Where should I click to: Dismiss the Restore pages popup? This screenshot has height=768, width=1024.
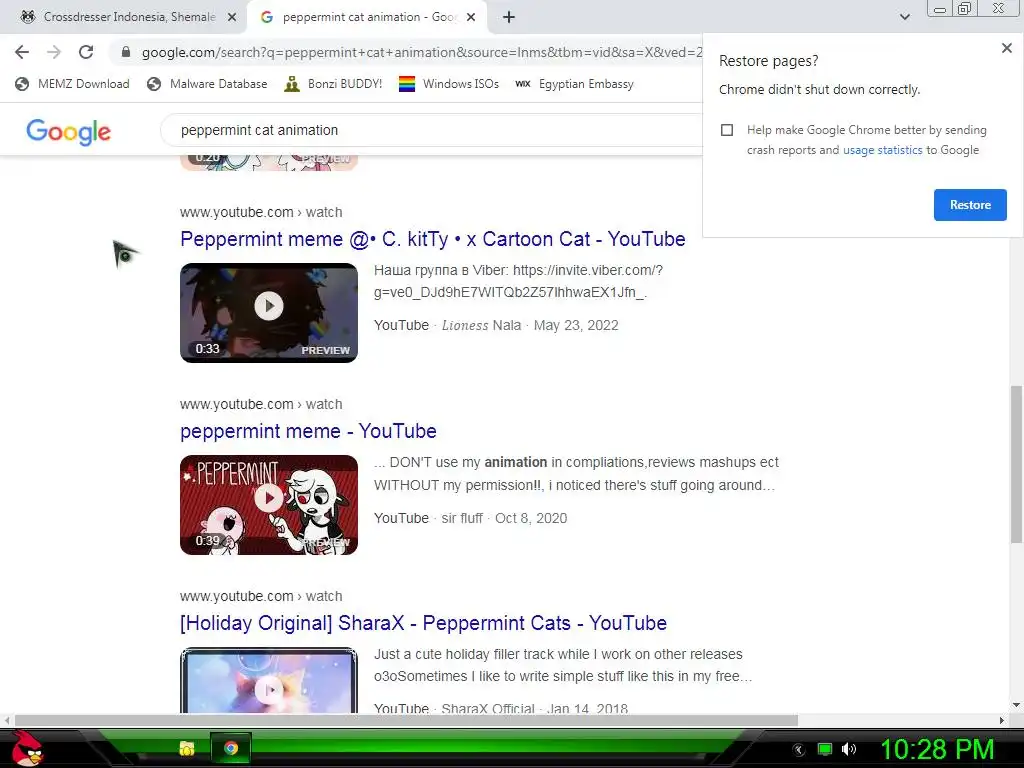[1006, 48]
